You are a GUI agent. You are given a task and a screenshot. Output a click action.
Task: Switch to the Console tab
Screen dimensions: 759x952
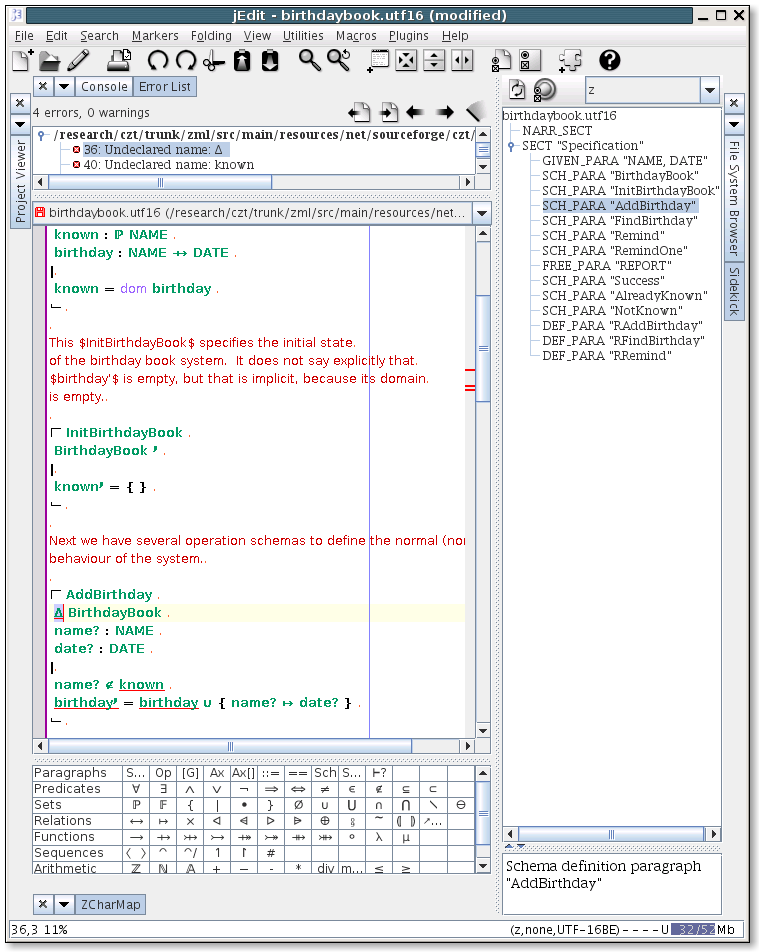[x=104, y=87]
